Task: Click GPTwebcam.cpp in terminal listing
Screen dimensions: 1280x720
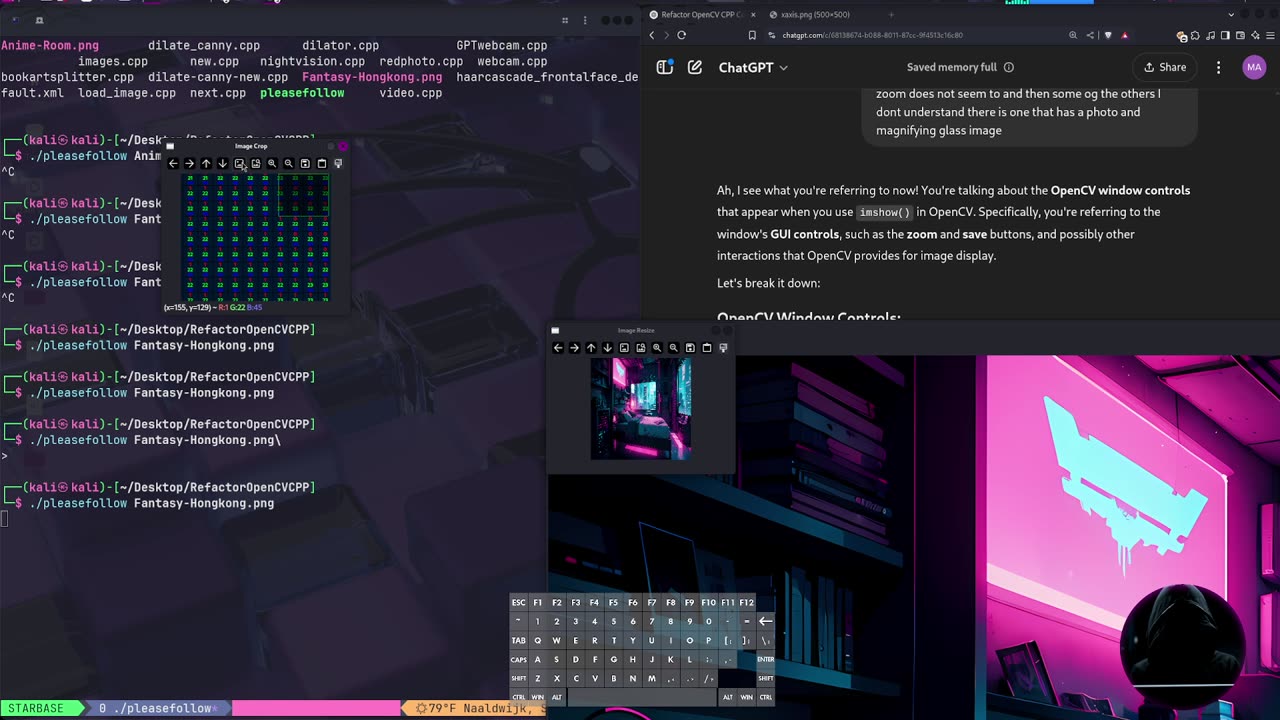Action: (x=502, y=45)
